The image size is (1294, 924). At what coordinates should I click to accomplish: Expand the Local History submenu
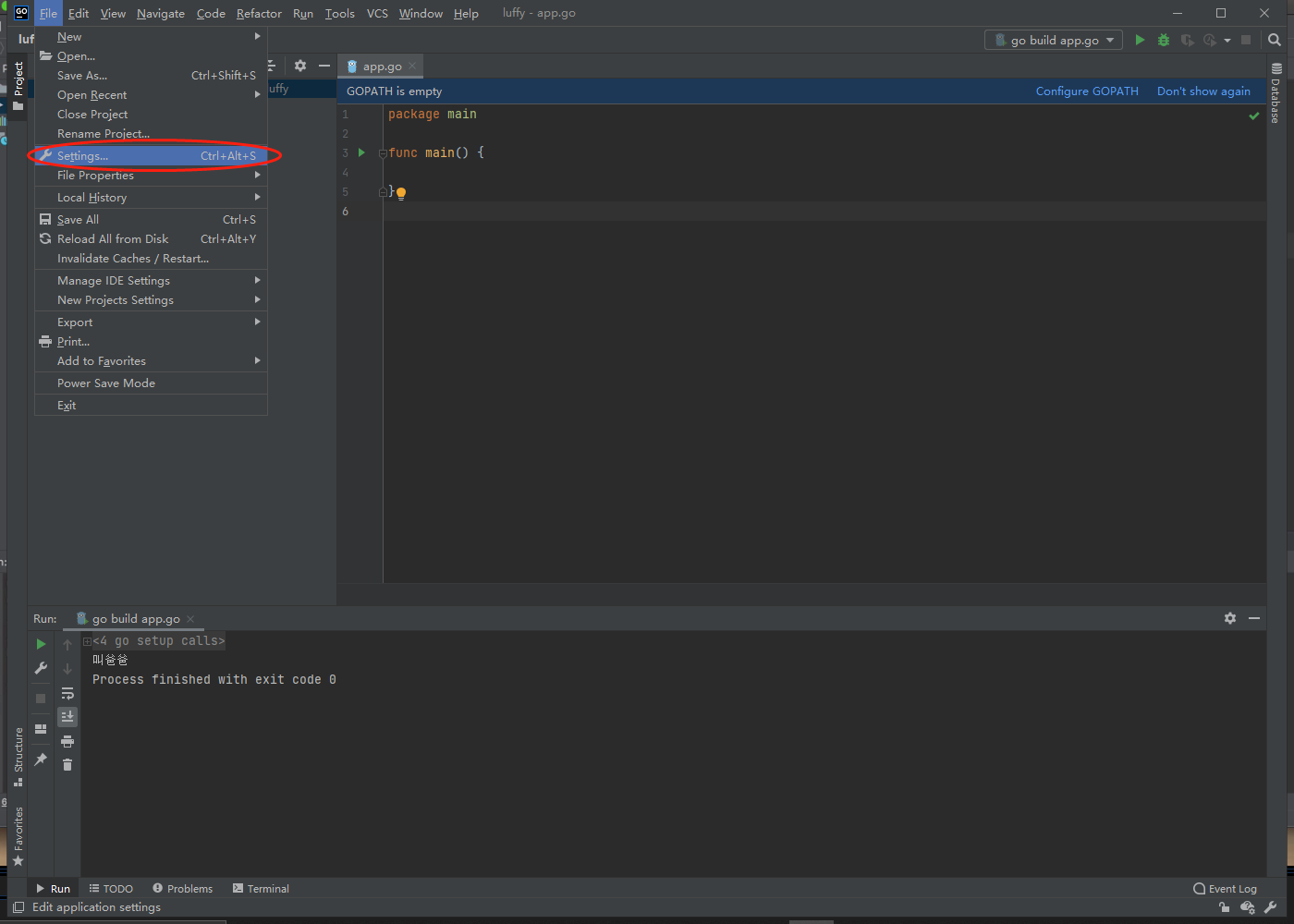(x=151, y=198)
